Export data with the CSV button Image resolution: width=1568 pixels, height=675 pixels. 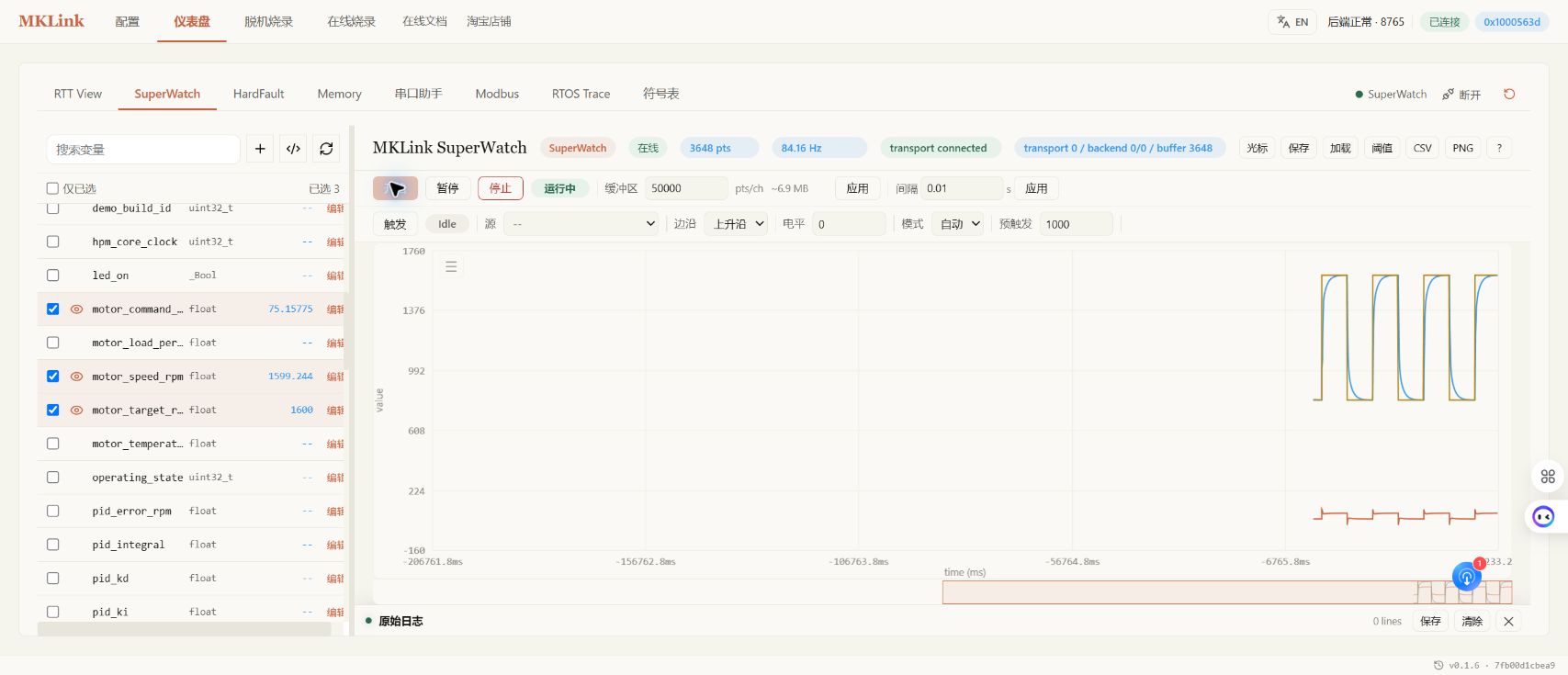(x=1422, y=148)
